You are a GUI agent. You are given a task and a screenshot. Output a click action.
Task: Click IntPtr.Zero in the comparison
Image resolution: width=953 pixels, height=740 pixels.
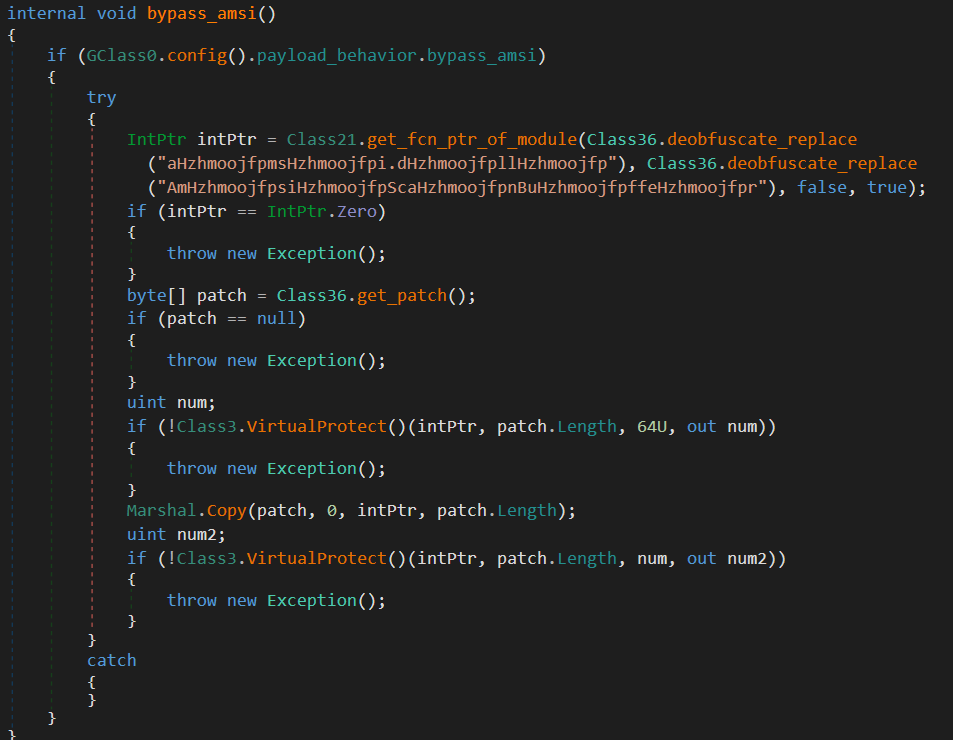click(322, 212)
